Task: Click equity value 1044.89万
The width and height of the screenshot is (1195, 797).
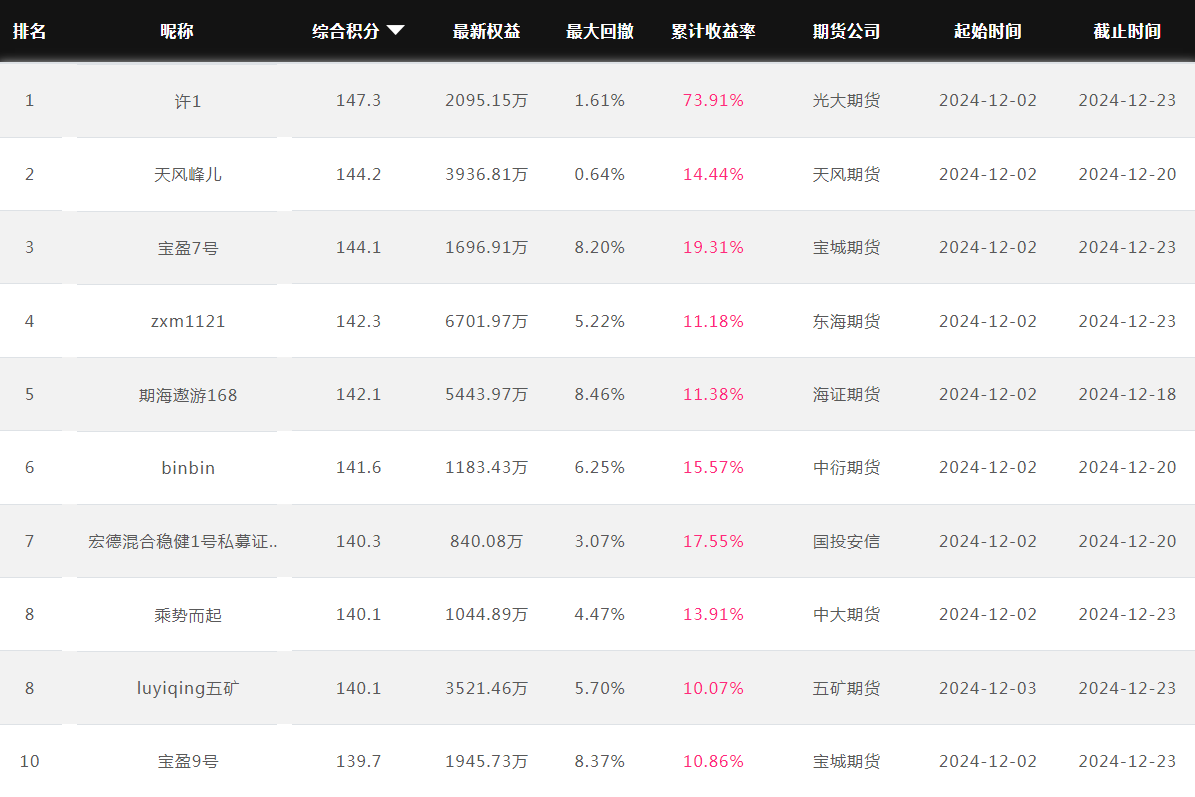Action: (x=486, y=615)
